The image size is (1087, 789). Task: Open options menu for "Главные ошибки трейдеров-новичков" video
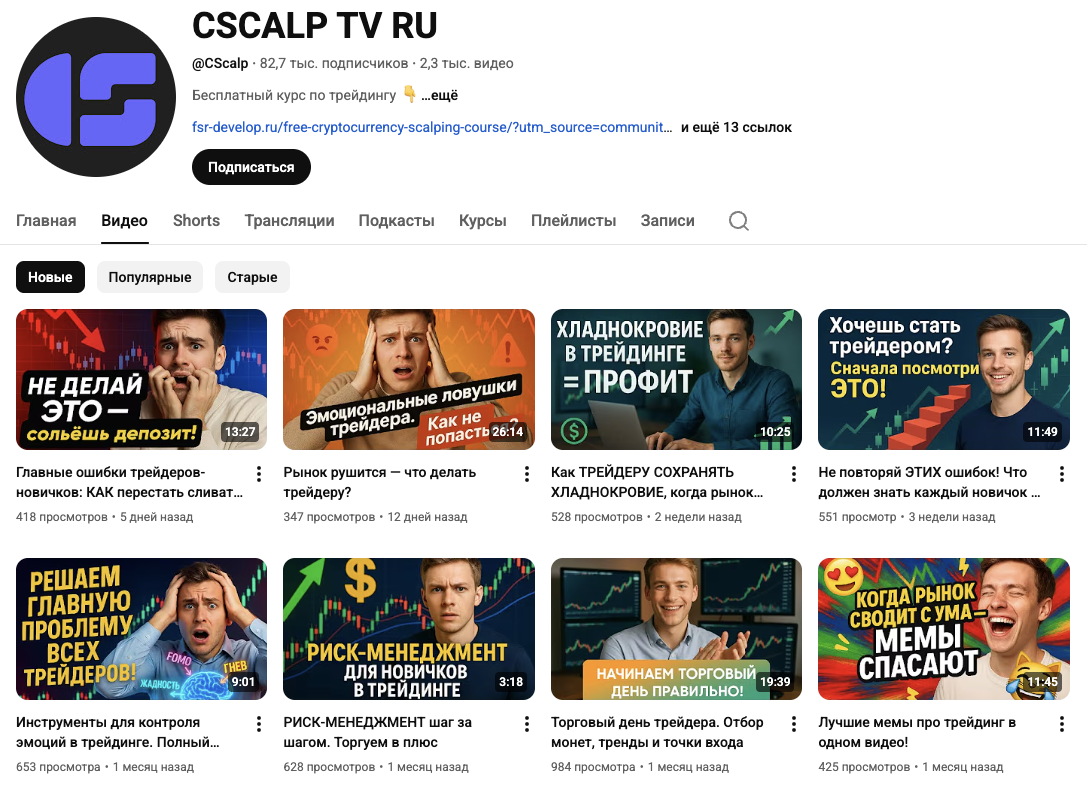[x=259, y=474]
